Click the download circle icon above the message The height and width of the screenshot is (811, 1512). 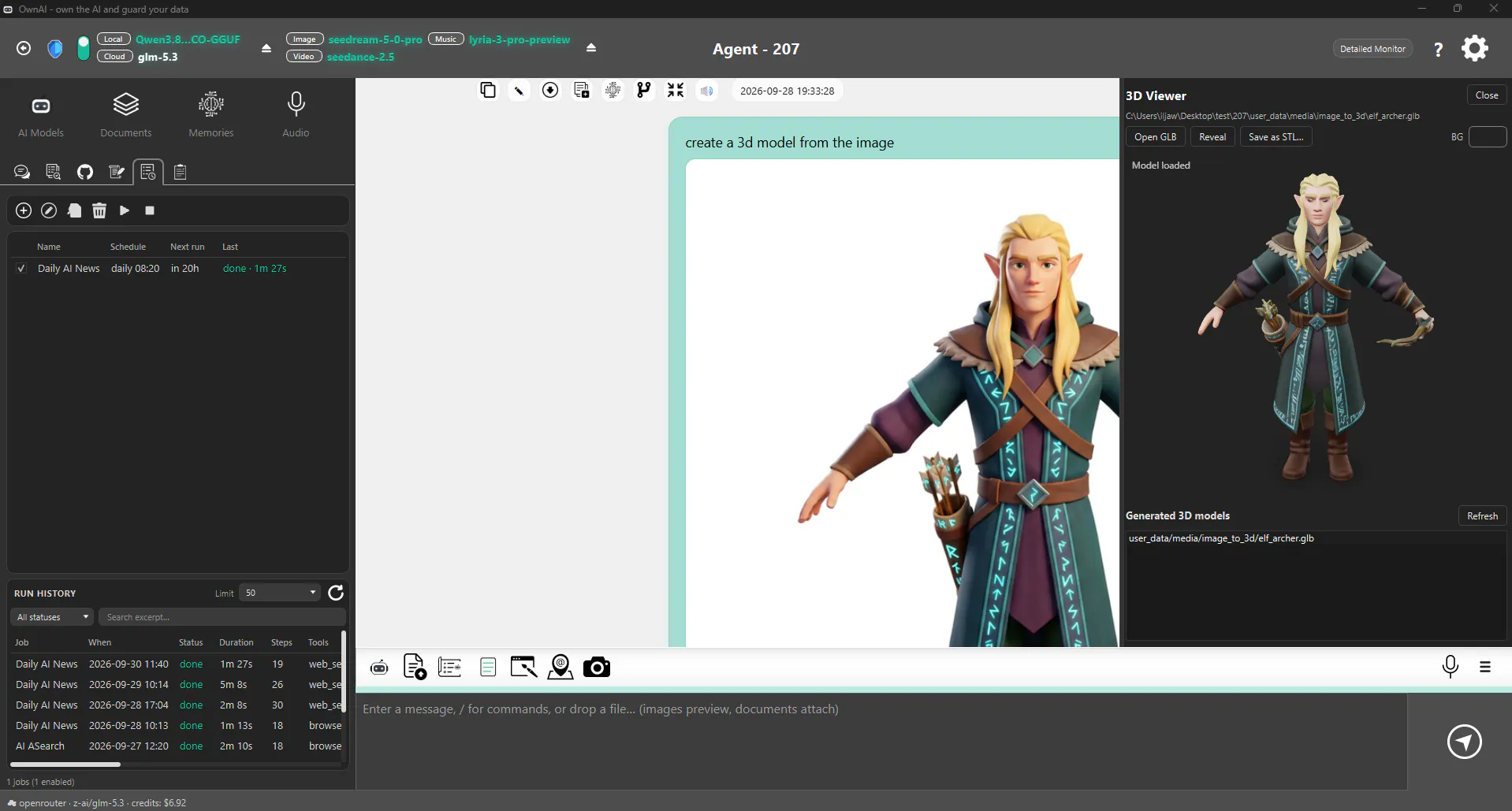pyautogui.click(x=550, y=90)
